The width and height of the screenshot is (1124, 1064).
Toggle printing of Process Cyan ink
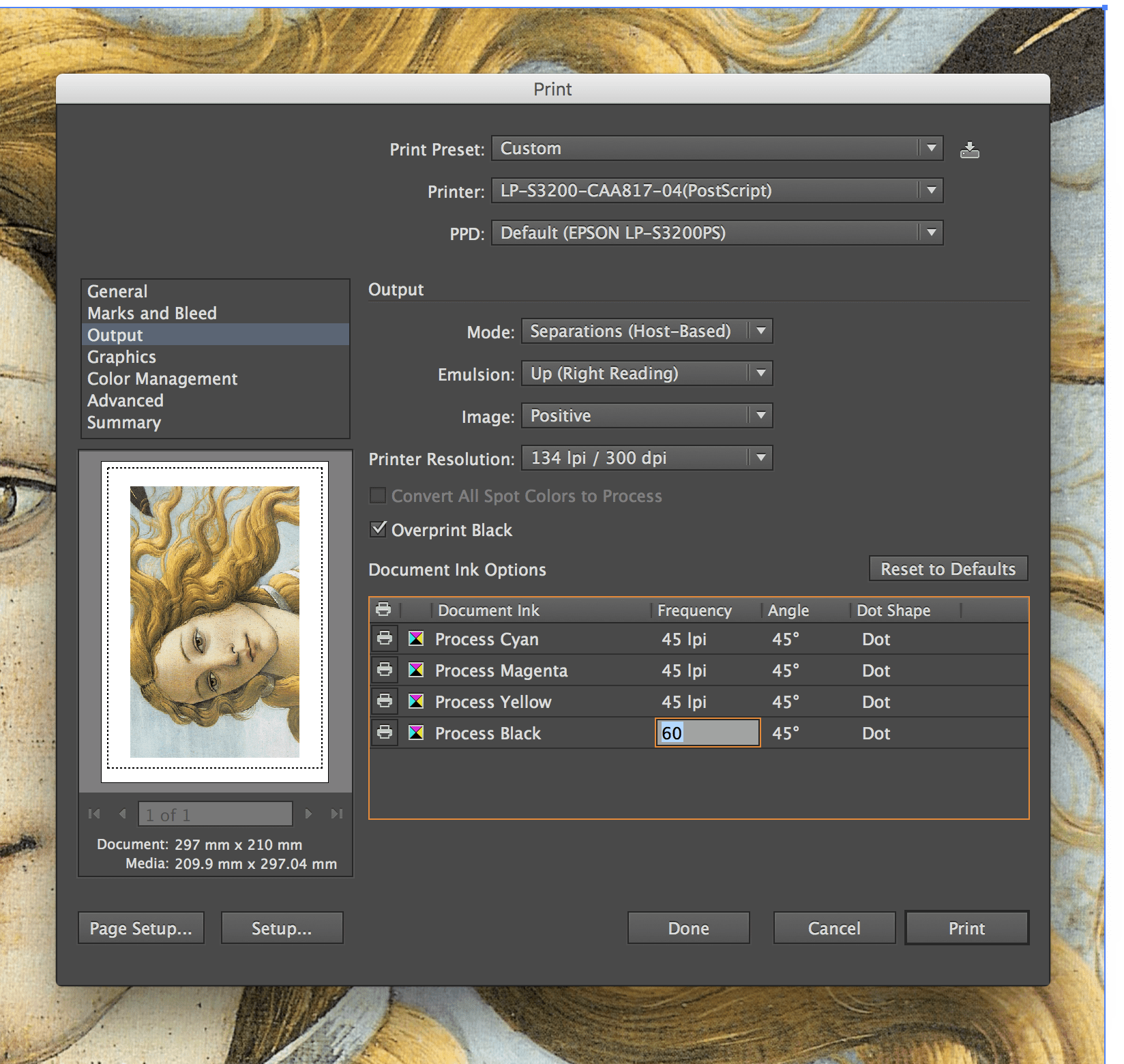click(385, 638)
